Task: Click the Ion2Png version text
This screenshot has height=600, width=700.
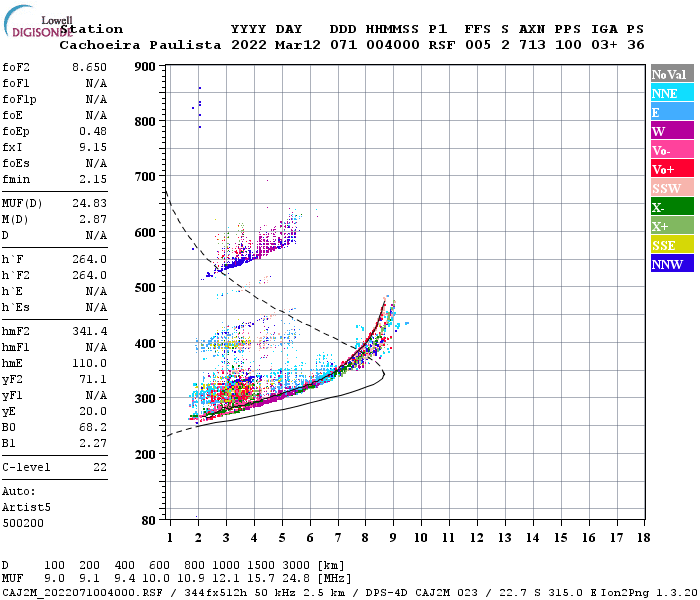Action: pyautogui.click(x=649, y=592)
